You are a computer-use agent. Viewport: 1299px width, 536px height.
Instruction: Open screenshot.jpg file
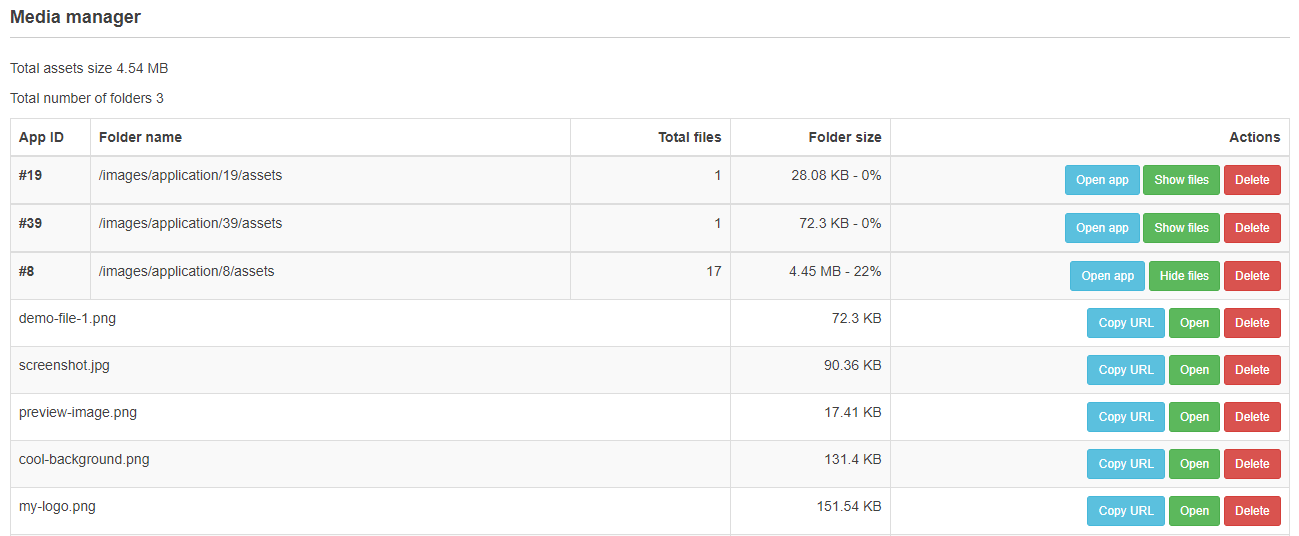(1194, 370)
